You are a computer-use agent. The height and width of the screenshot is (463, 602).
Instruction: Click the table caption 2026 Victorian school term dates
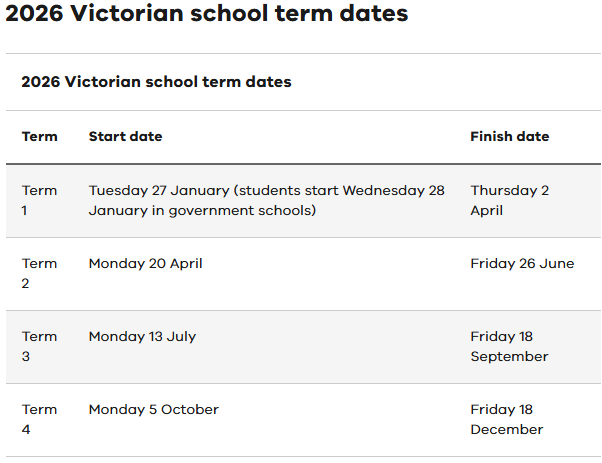(156, 82)
